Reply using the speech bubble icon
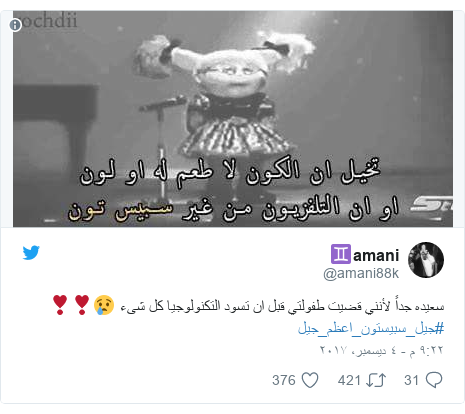Viewport: 465px width, 414px height. coord(434,380)
